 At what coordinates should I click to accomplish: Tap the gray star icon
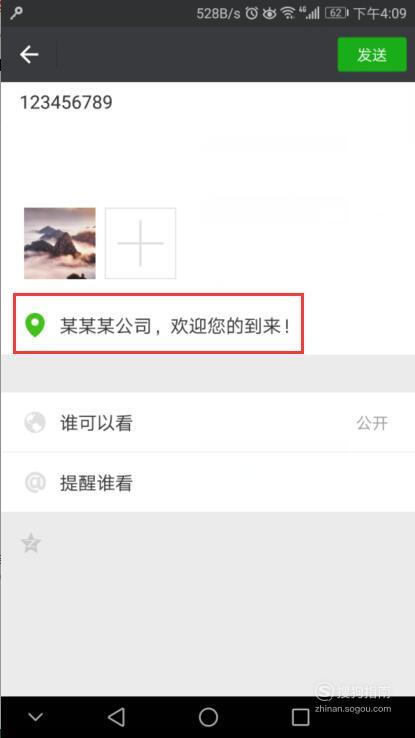32,543
